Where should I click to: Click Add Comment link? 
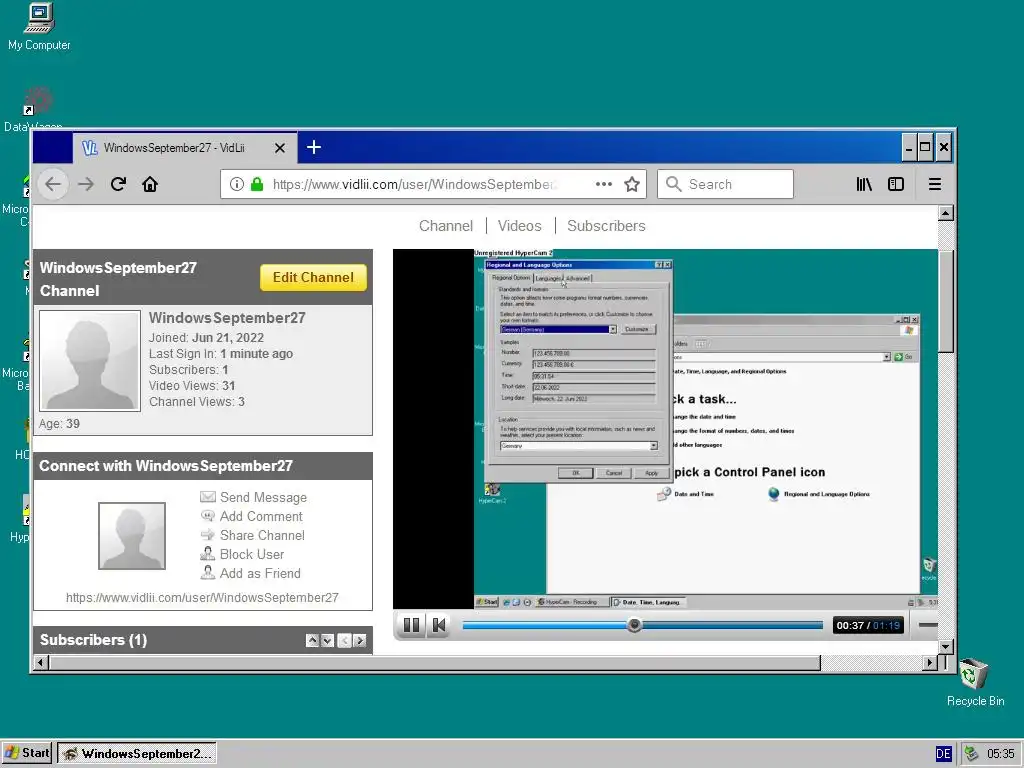pos(261,517)
